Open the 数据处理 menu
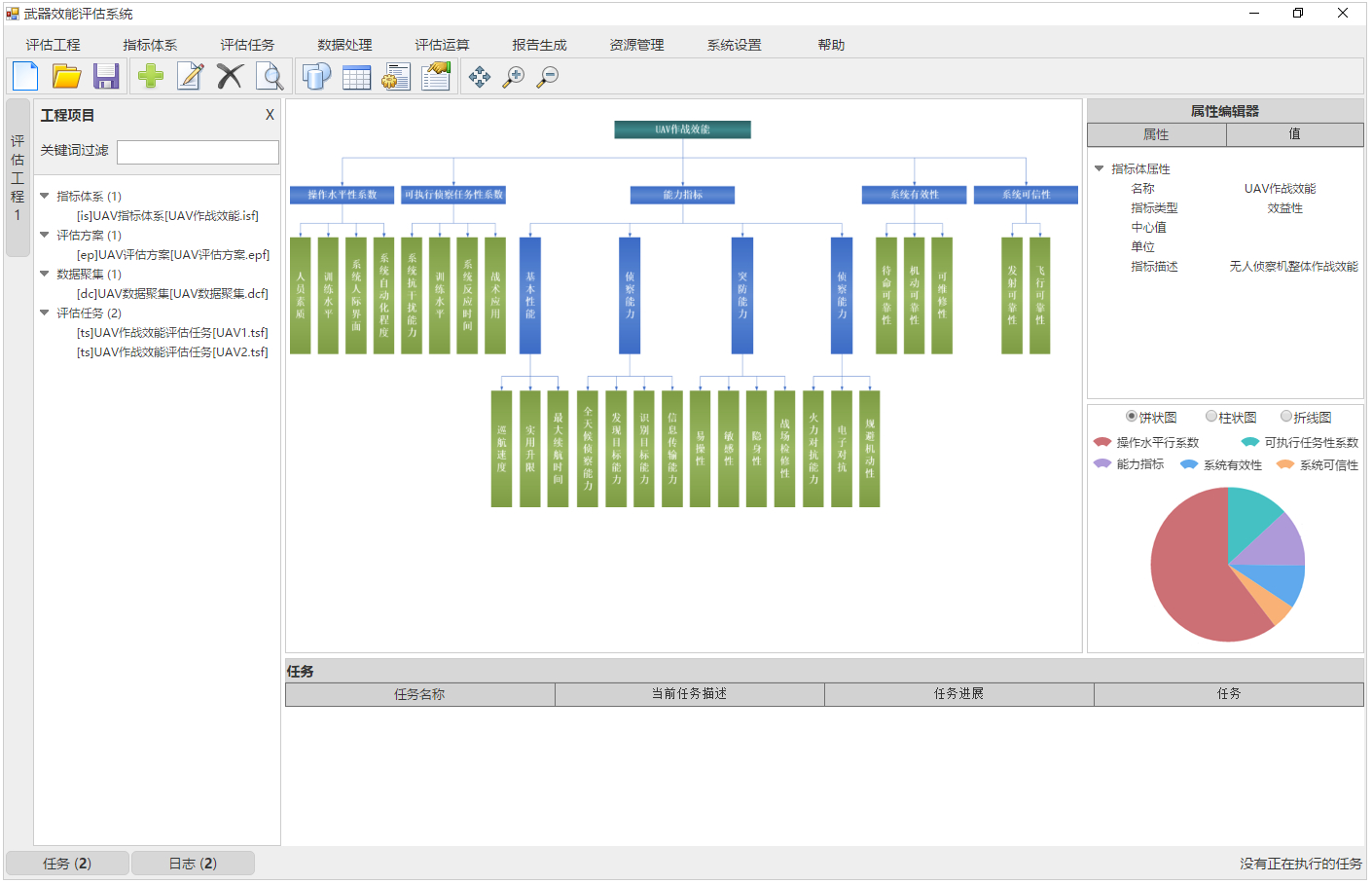The height and width of the screenshot is (884, 1372). click(344, 45)
